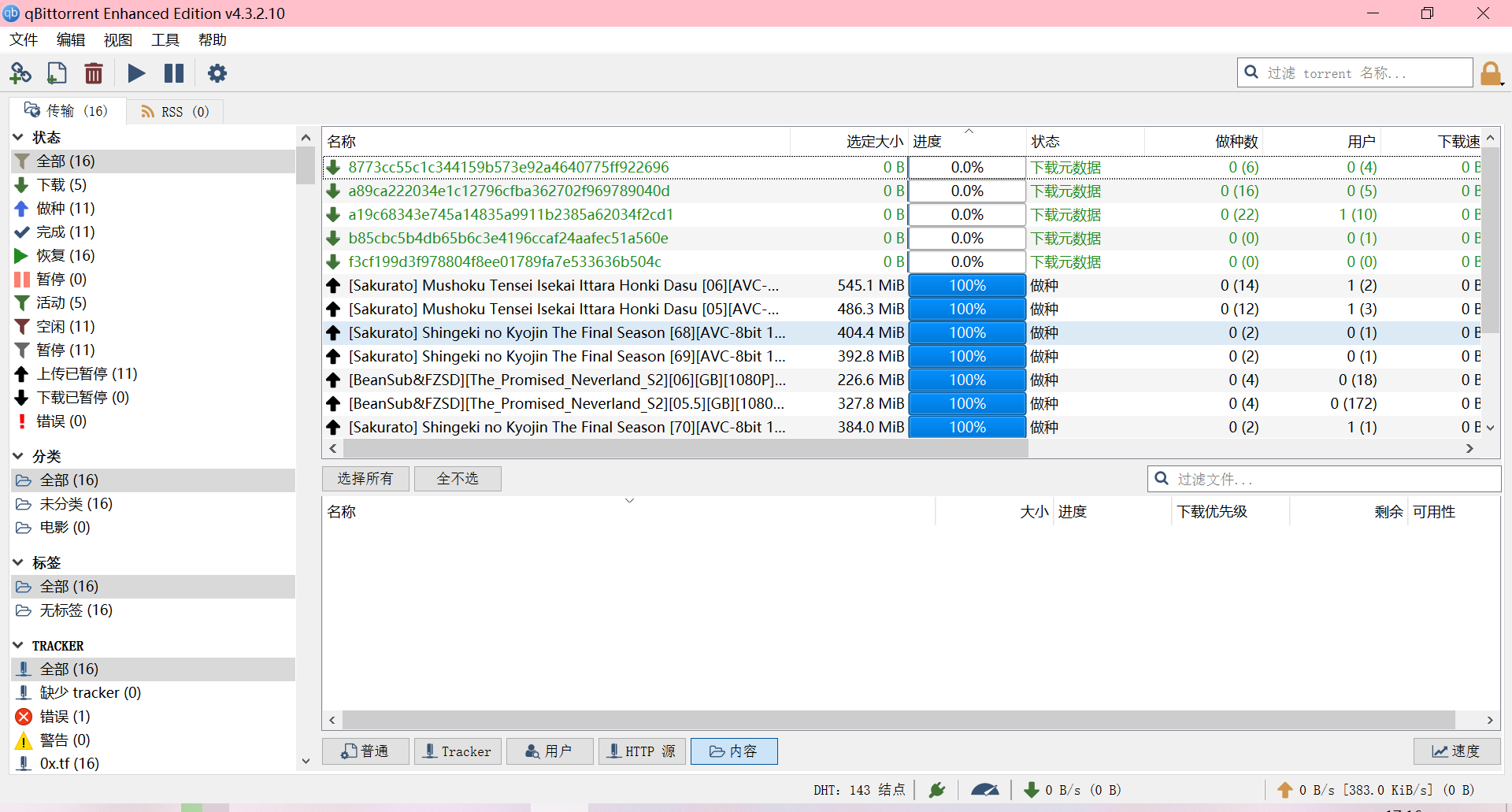Open the 内容 content tab button

(x=734, y=751)
